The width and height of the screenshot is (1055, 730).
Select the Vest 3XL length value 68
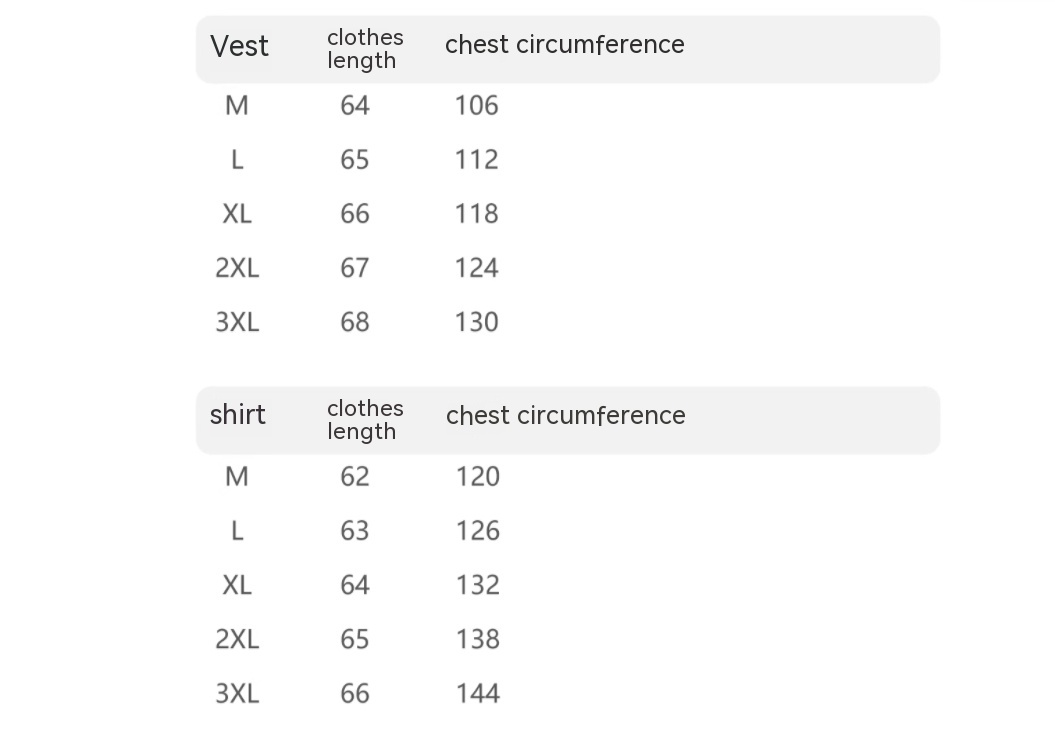pyautogui.click(x=355, y=322)
